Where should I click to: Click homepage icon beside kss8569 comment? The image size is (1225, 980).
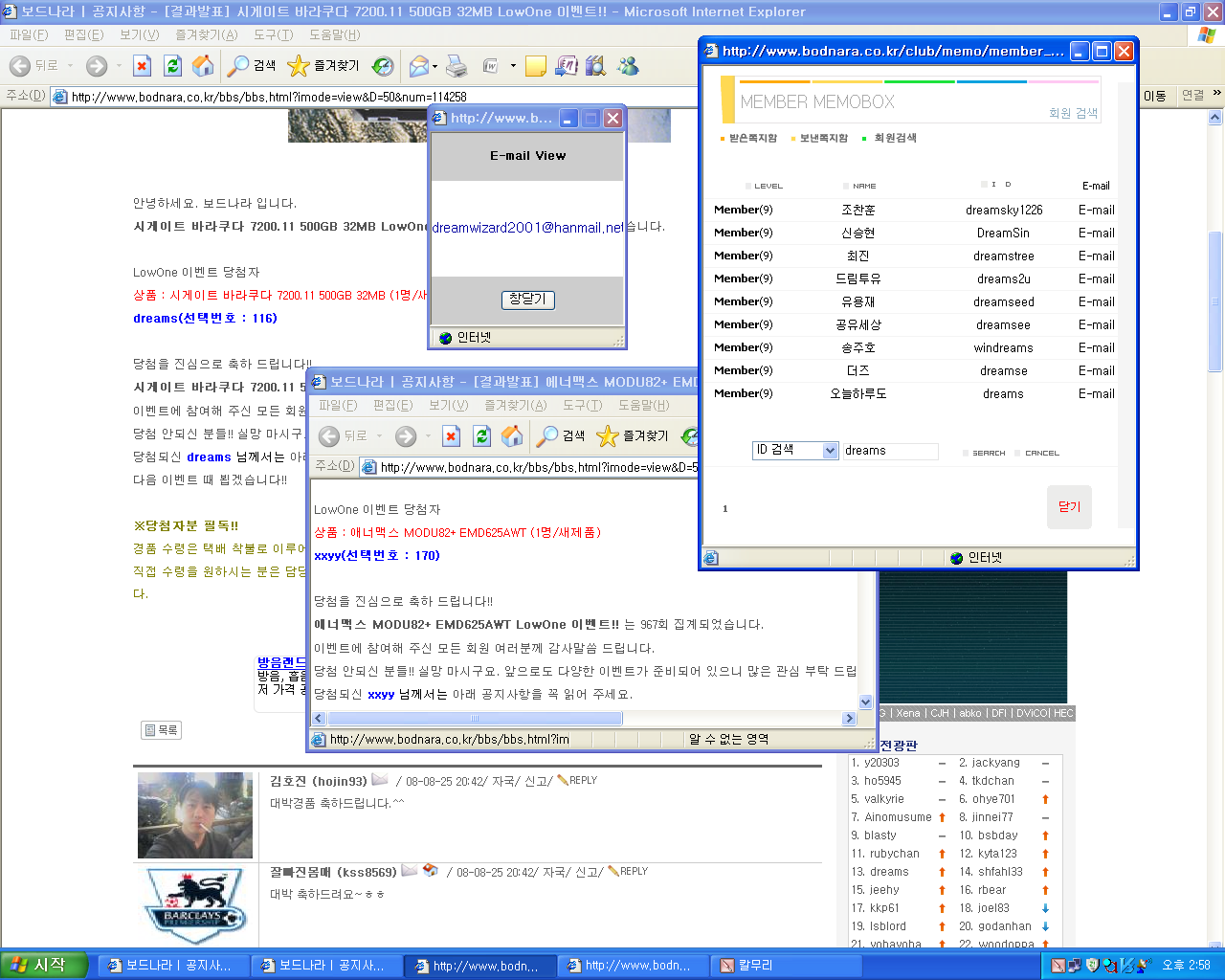coord(431,871)
